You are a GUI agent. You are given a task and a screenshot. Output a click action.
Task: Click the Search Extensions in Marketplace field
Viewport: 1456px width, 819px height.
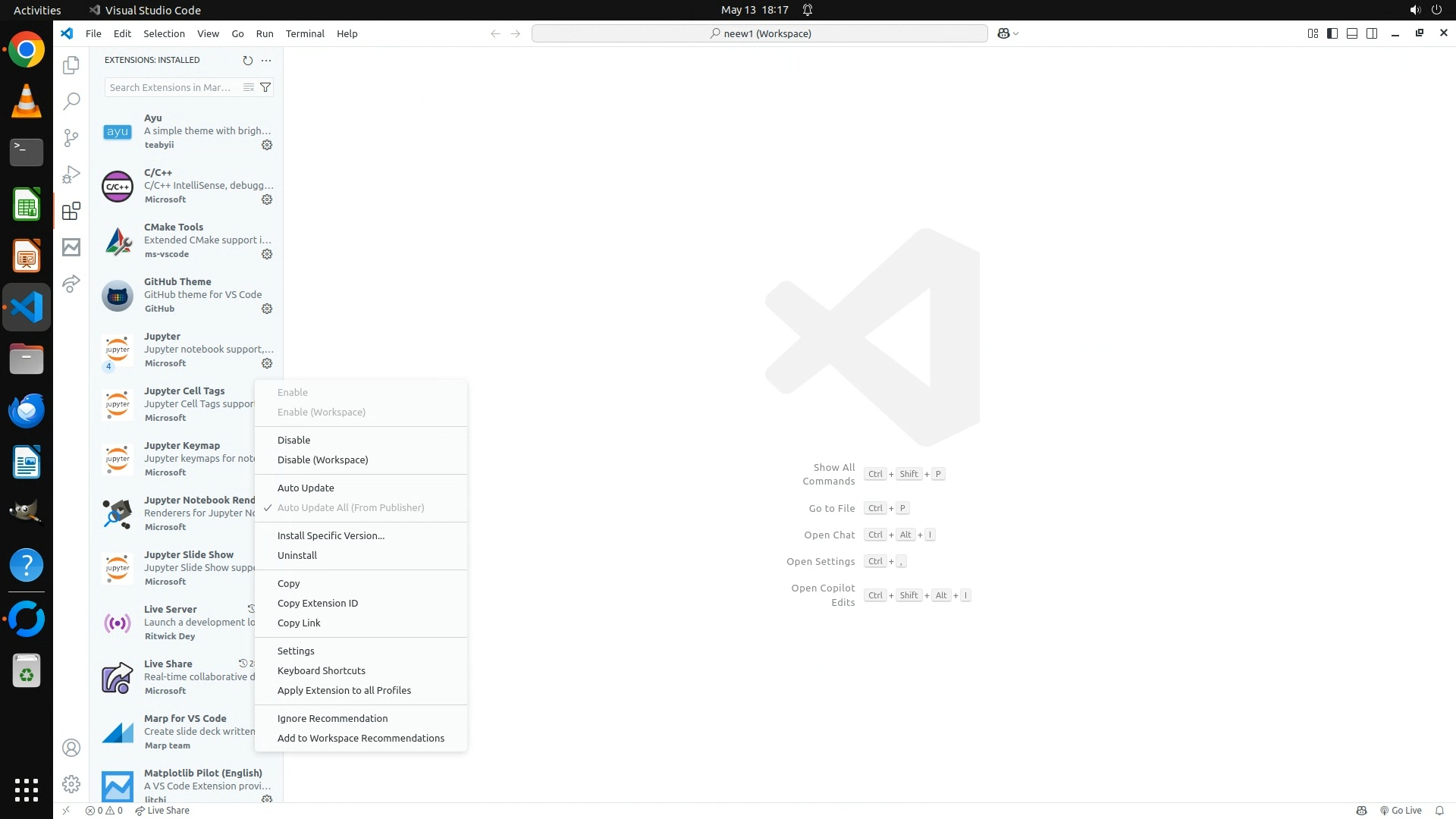pos(171,87)
